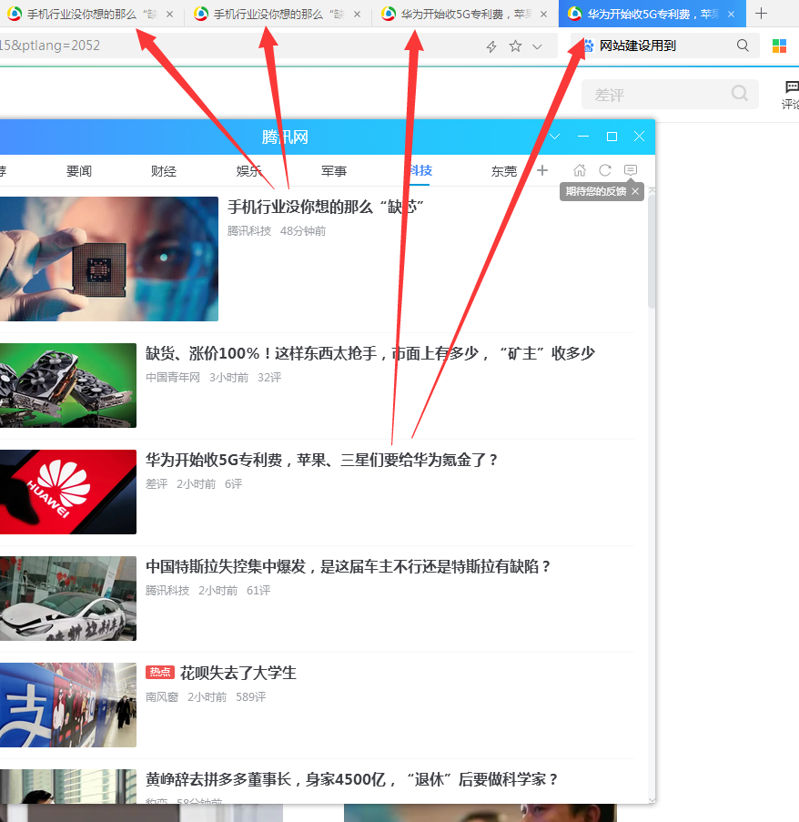799x822 pixels.
Task: Select the 军事 channel tab
Action: click(x=334, y=171)
